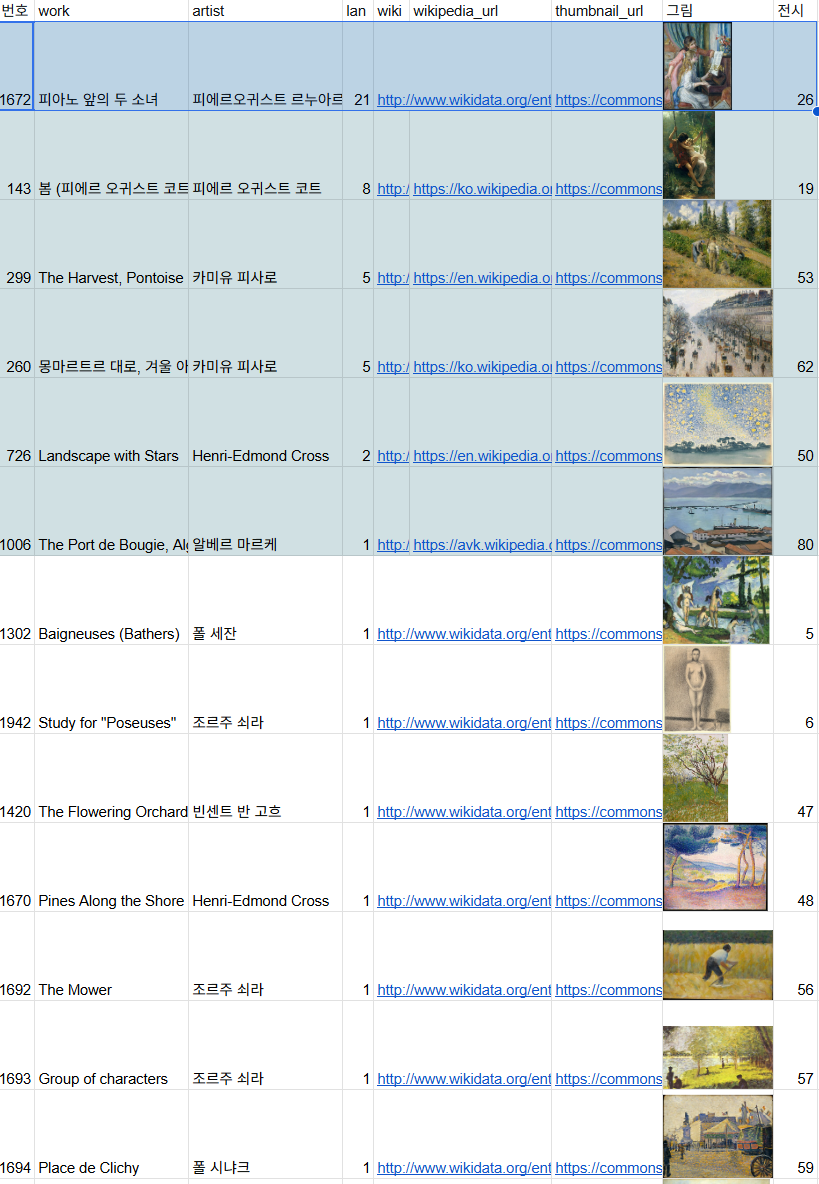Open en.wikipedia link for The Harvest, Pontoise
The height and width of the screenshot is (1184, 819).
pyautogui.click(x=482, y=278)
